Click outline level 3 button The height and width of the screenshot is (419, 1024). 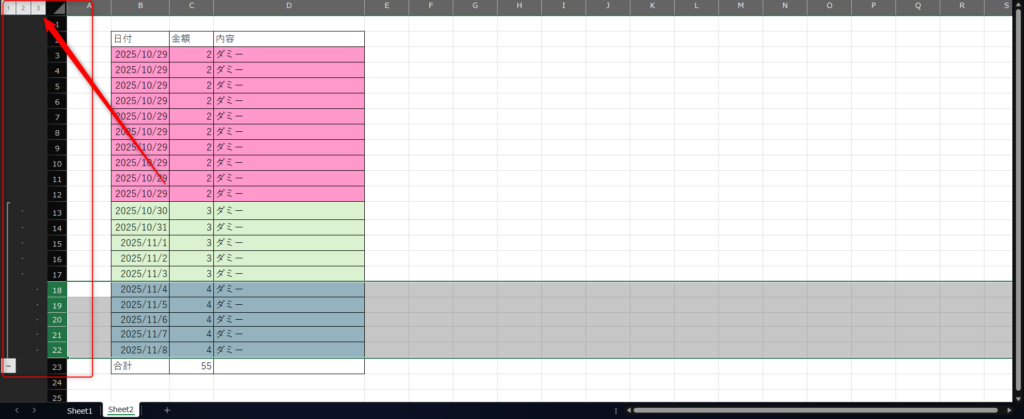(x=38, y=8)
